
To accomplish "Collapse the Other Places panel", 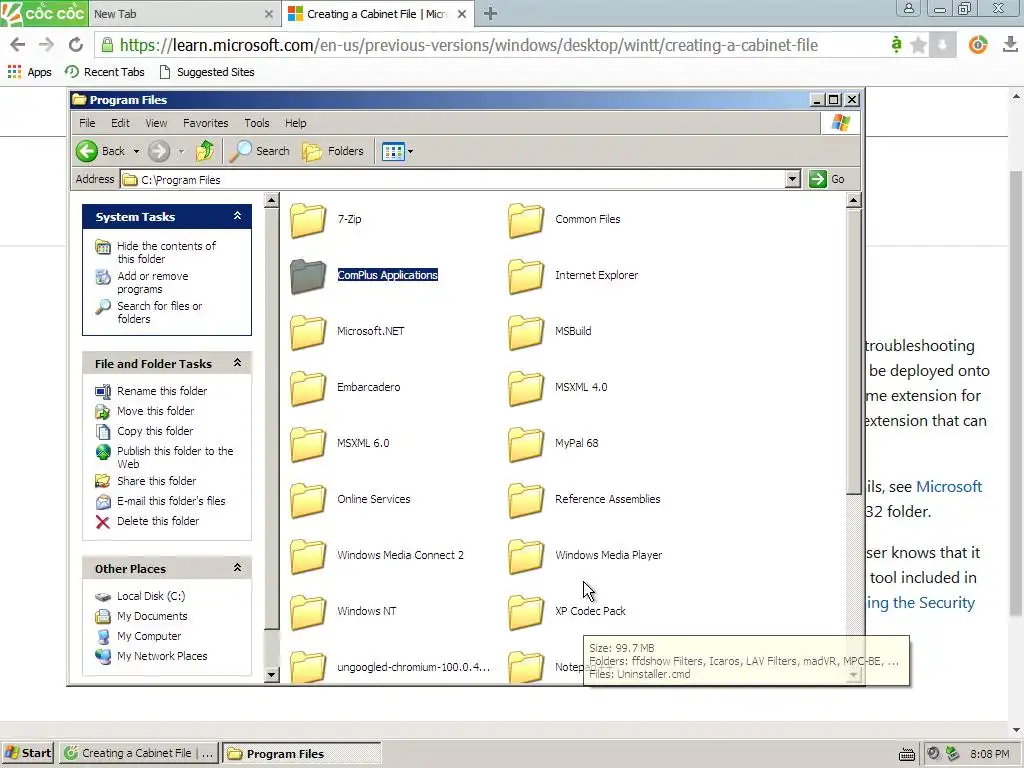I will [x=238, y=568].
